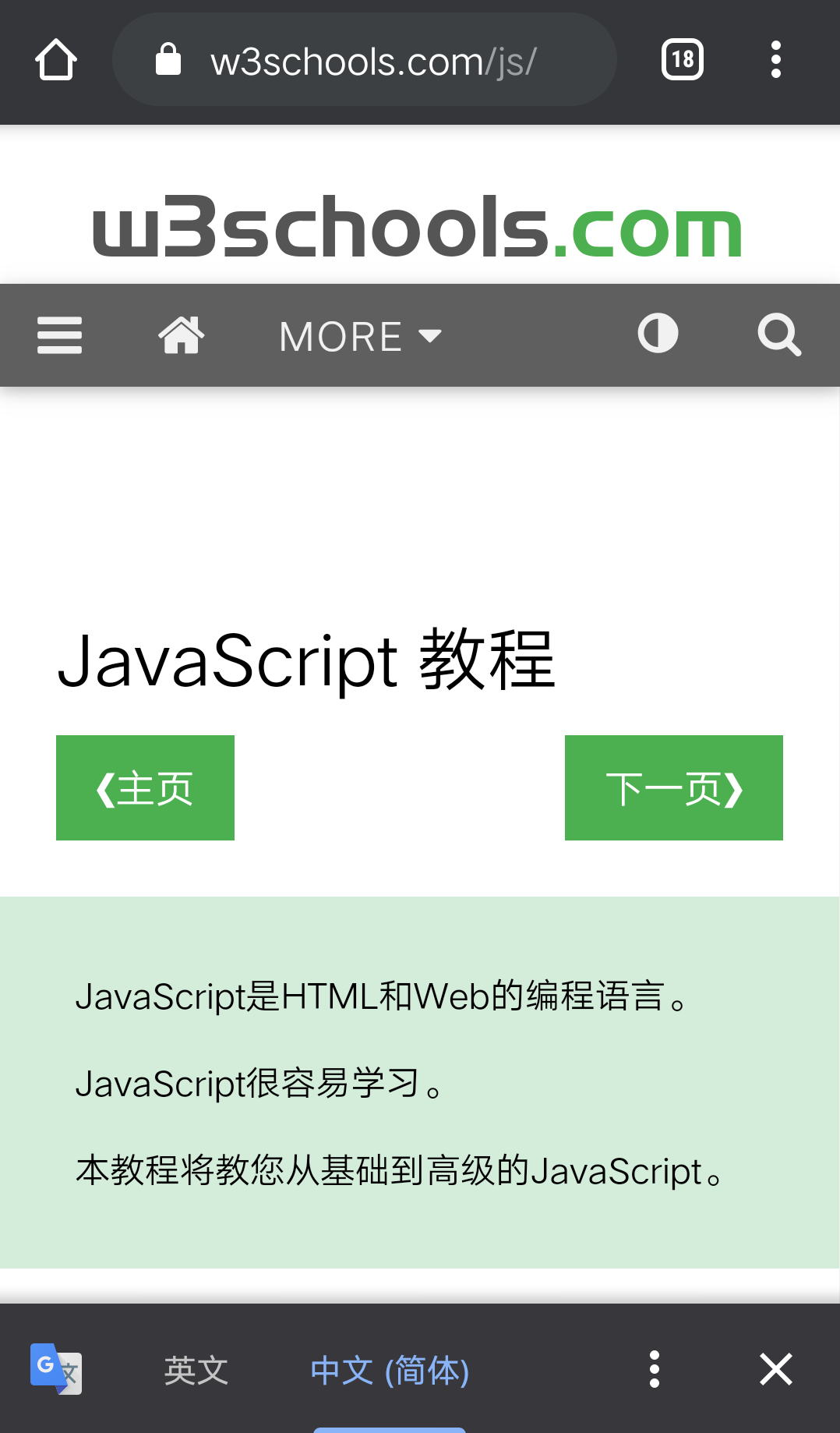840x1433 pixels.
Task: Go to the W3Schools home icon
Action: [x=181, y=335]
